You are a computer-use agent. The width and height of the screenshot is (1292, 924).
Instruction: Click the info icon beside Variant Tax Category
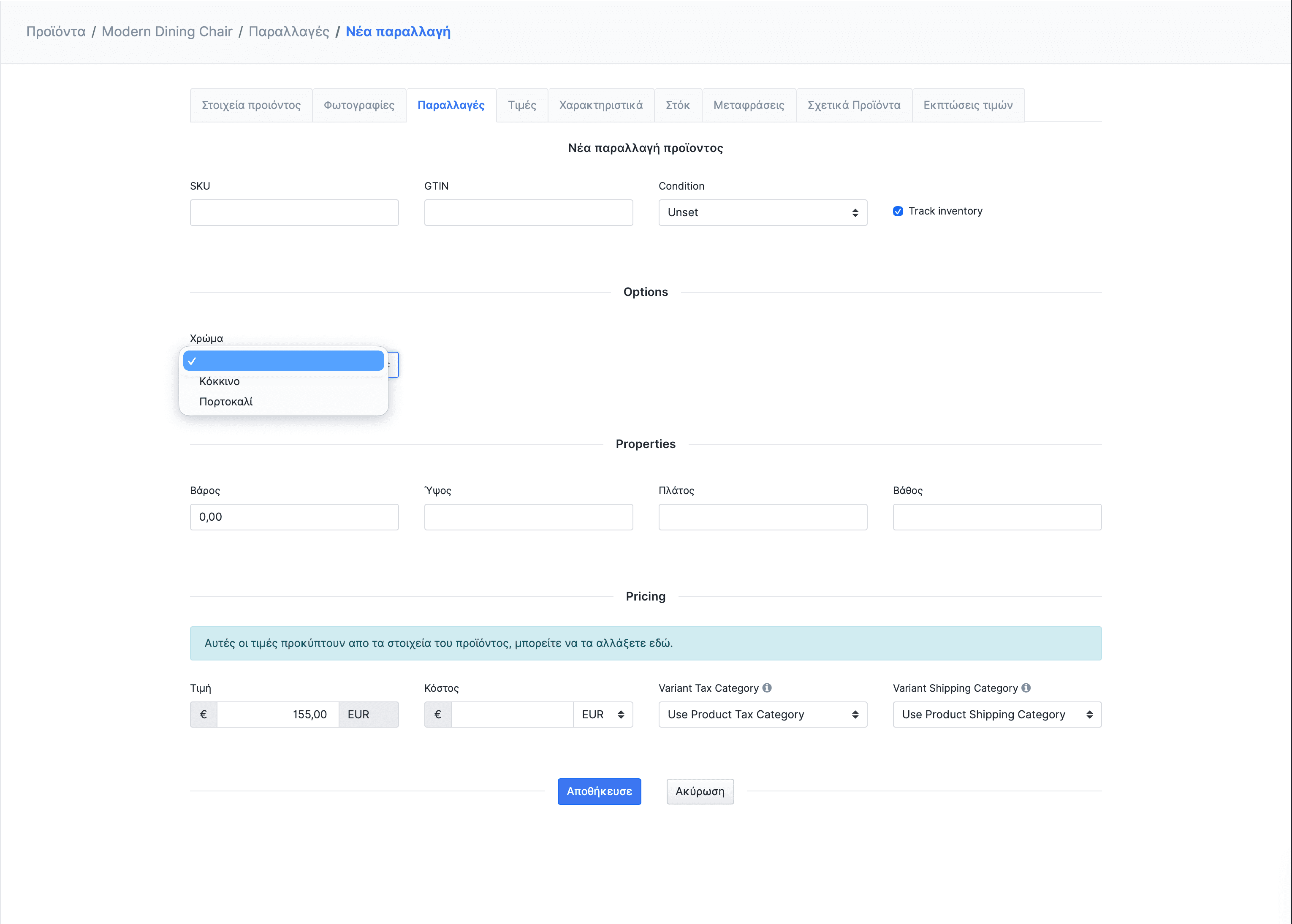pyautogui.click(x=767, y=688)
